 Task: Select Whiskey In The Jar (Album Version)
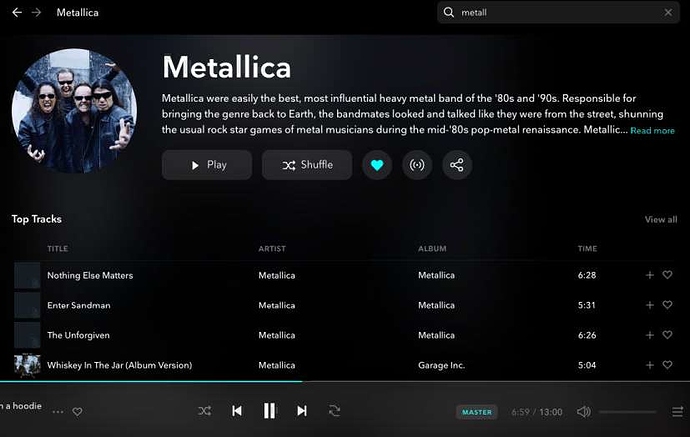point(120,365)
